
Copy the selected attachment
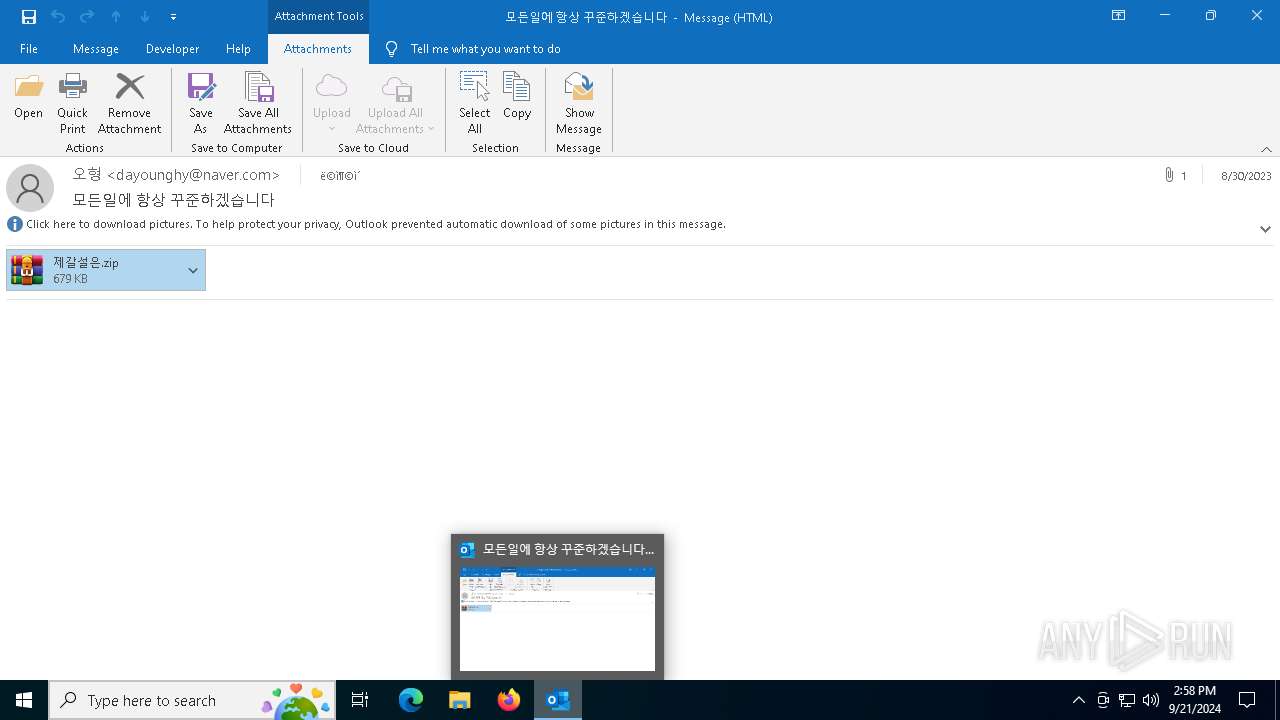(x=517, y=96)
